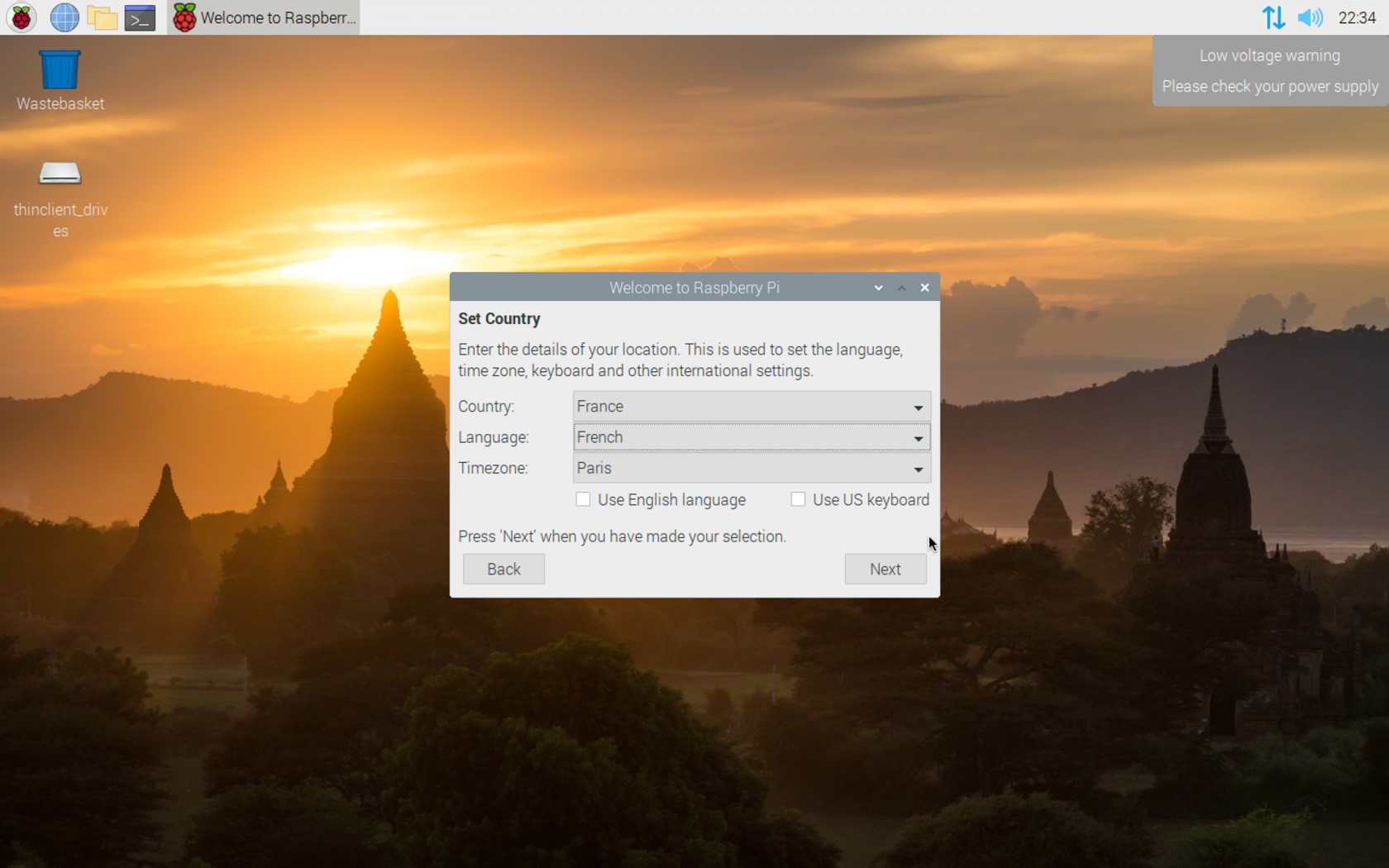The height and width of the screenshot is (868, 1389).
Task: Click the Country: label
Action: (486, 407)
